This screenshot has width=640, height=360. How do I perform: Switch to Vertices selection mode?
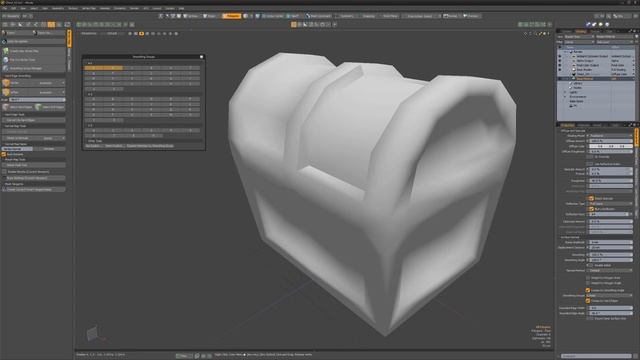[191, 16]
